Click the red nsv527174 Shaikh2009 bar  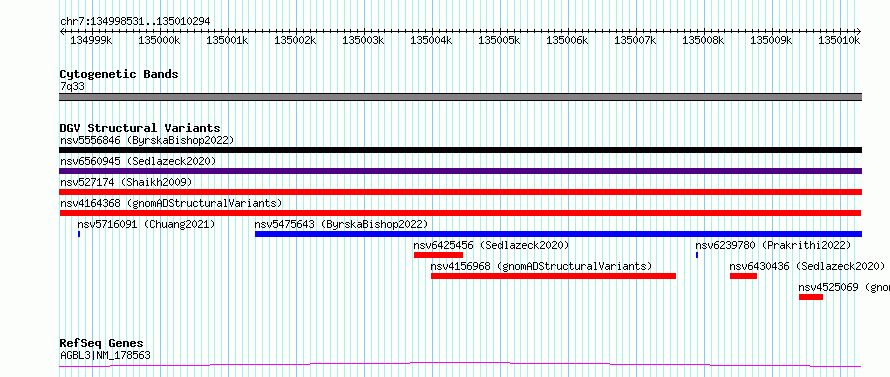[460, 192]
